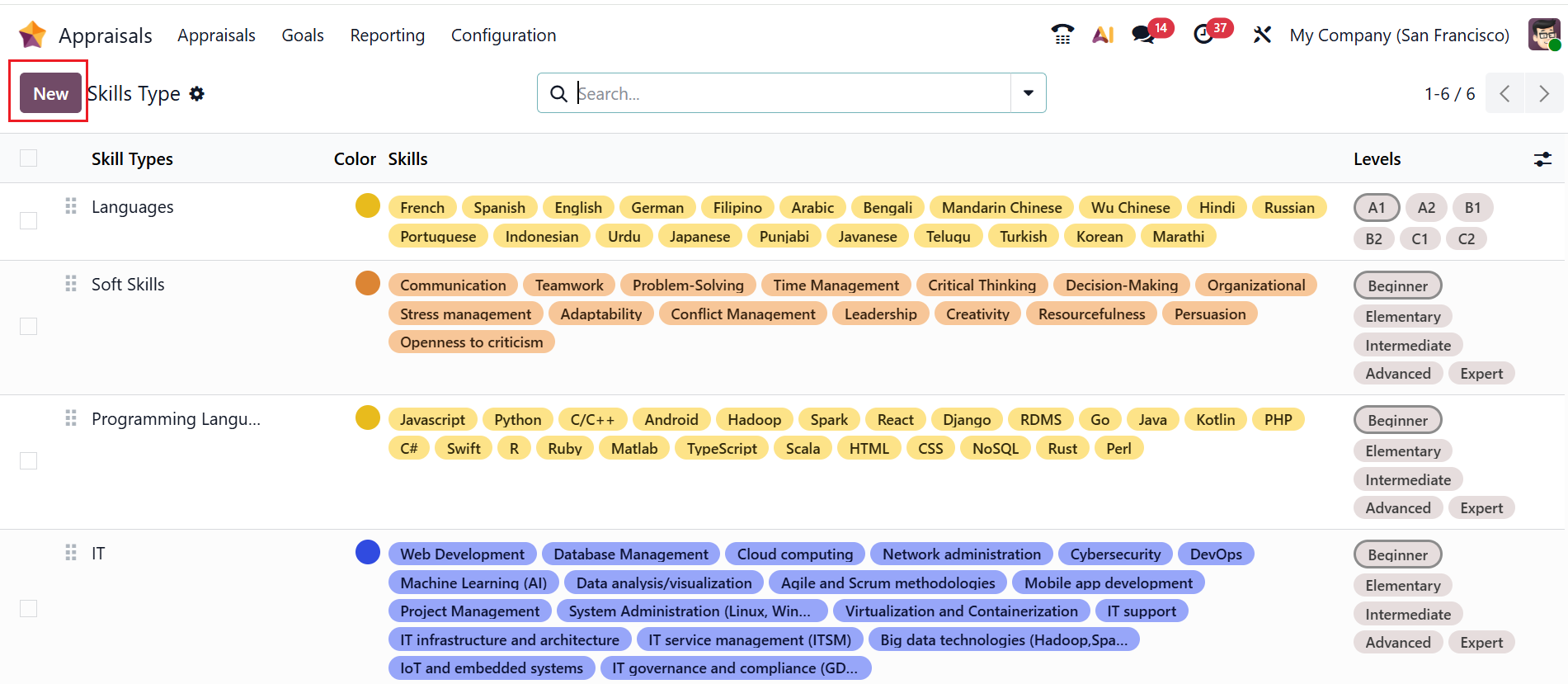Click the New button
This screenshot has width=1568, height=684.
[x=50, y=93]
